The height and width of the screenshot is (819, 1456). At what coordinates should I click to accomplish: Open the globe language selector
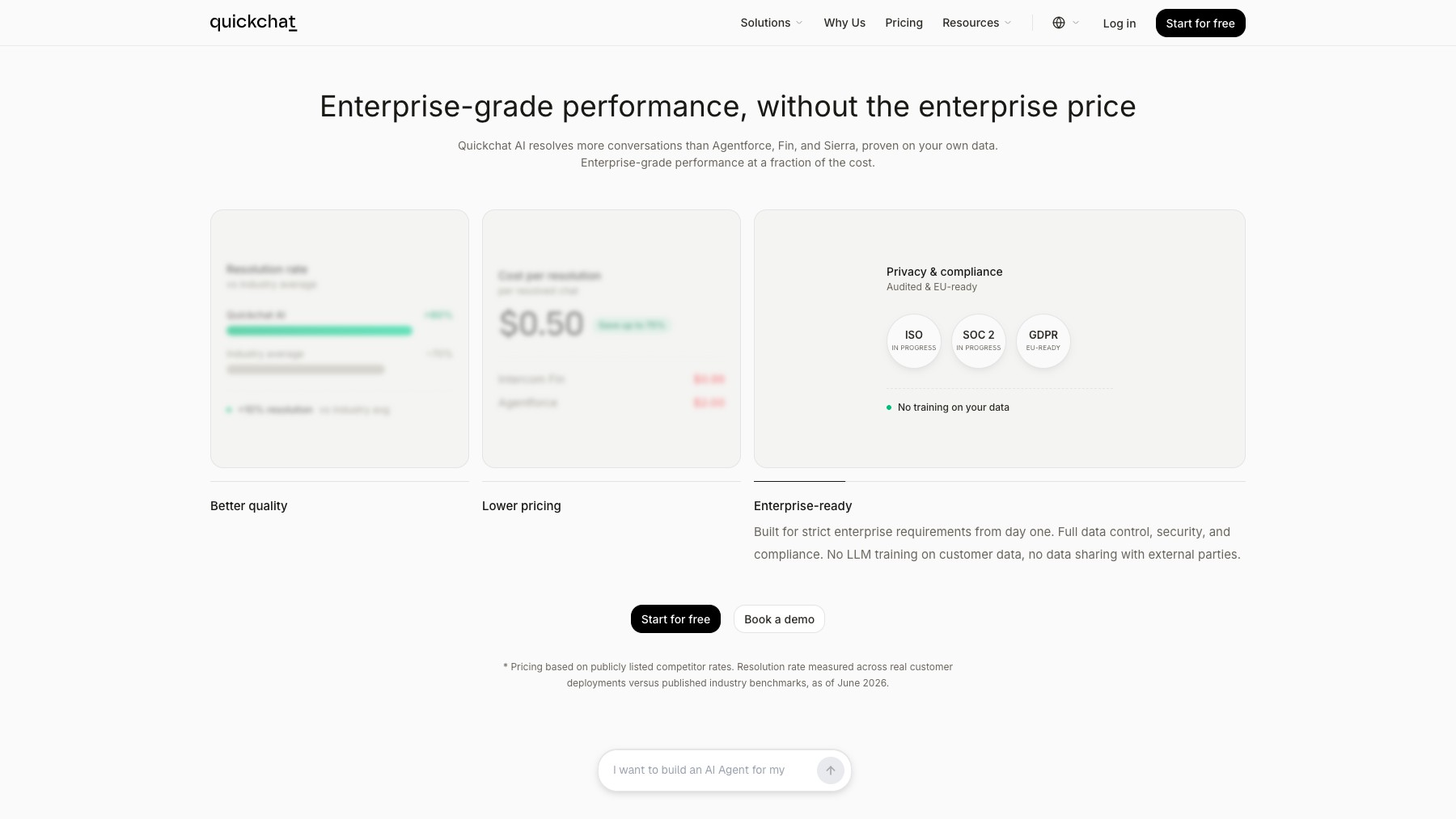1065,23
